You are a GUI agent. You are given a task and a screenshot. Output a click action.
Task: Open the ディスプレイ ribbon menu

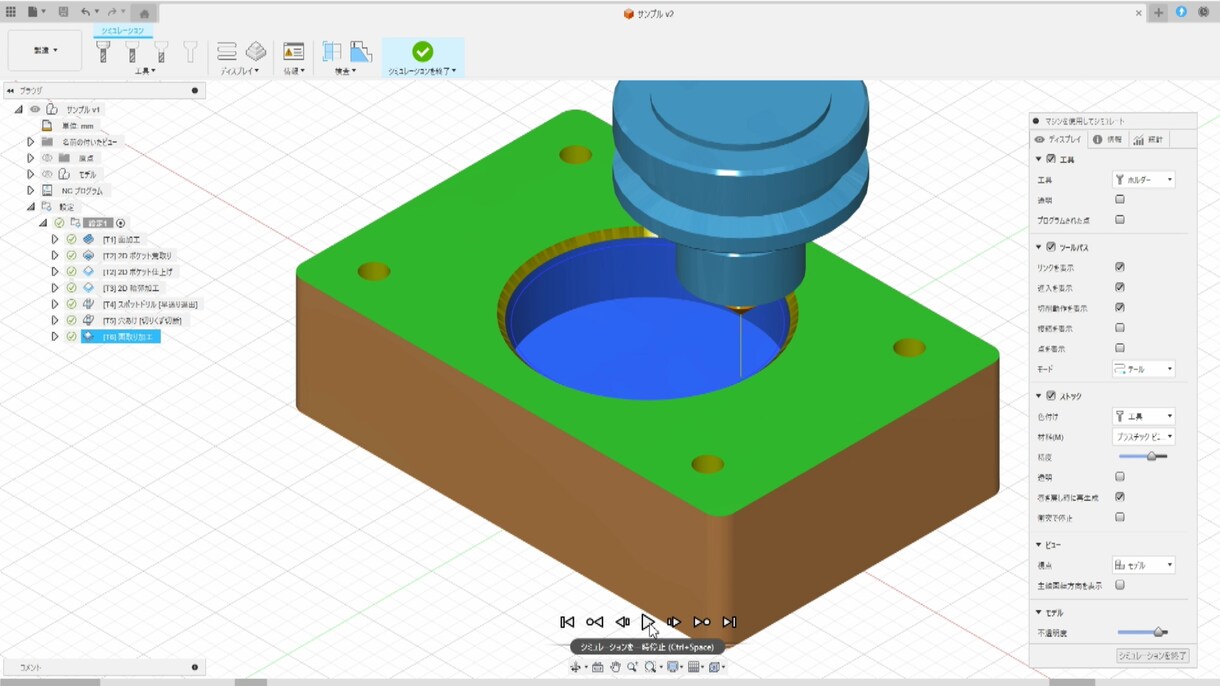[x=240, y=71]
